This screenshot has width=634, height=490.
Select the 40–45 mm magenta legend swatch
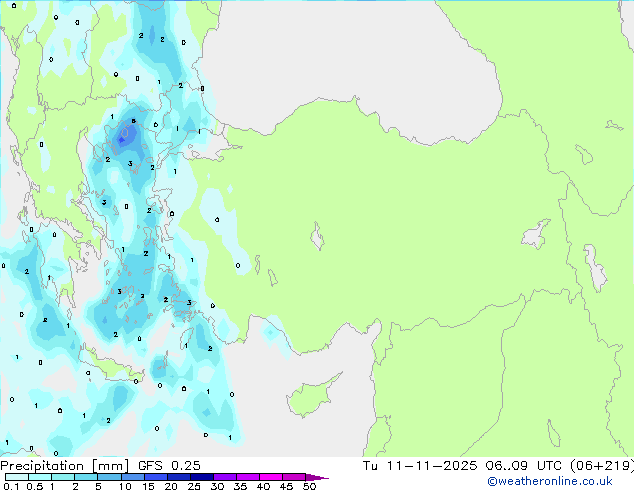[x=271, y=477]
